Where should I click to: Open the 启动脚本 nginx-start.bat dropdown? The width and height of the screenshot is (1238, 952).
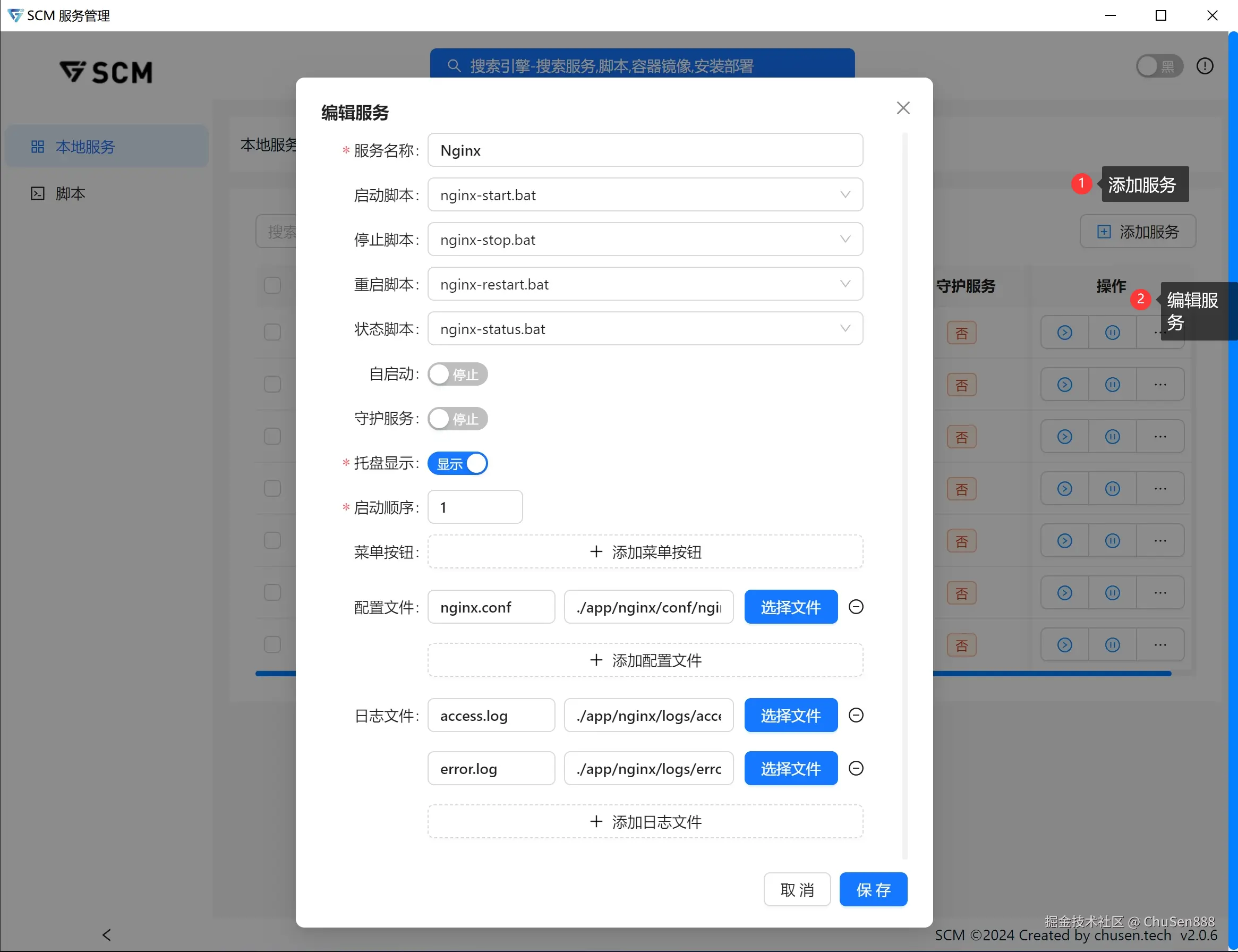point(645,195)
